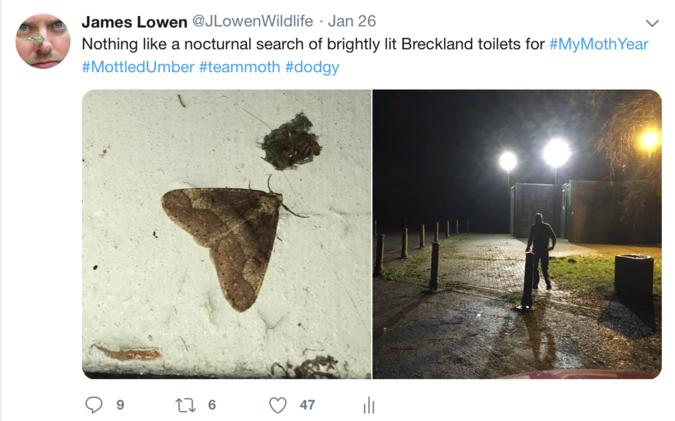
Task: Visit the @JLowenWildlife handle link
Action: tap(253, 21)
